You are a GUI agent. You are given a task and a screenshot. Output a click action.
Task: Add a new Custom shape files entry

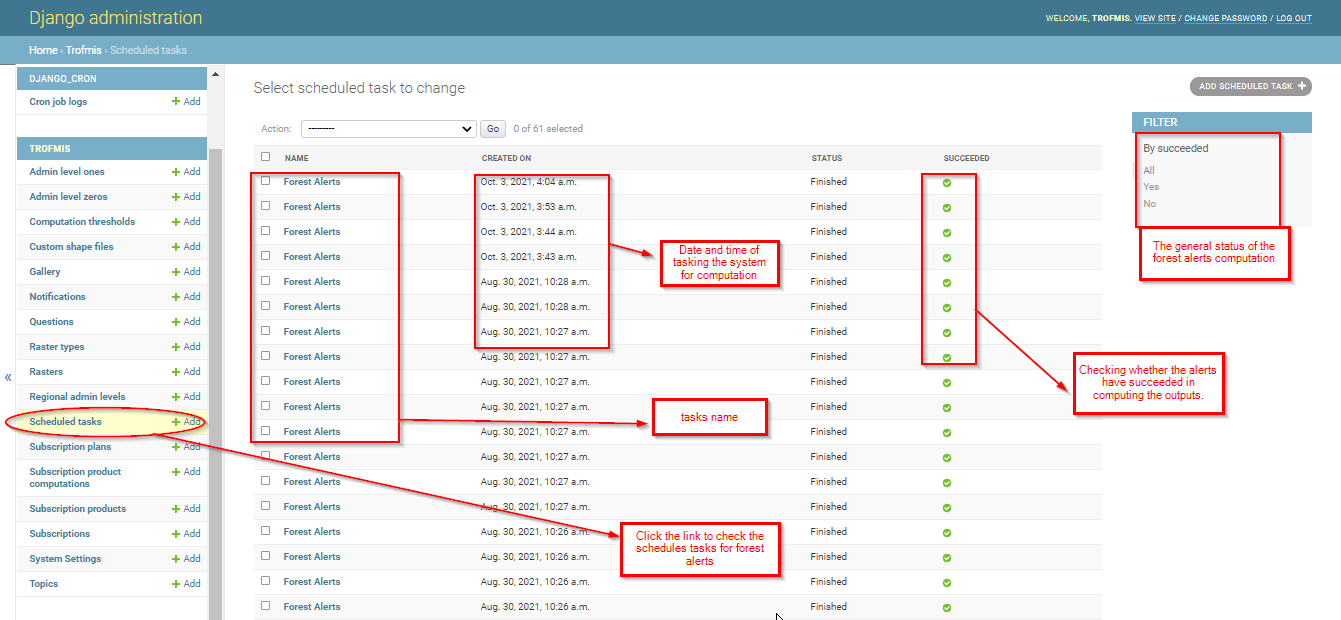[186, 247]
